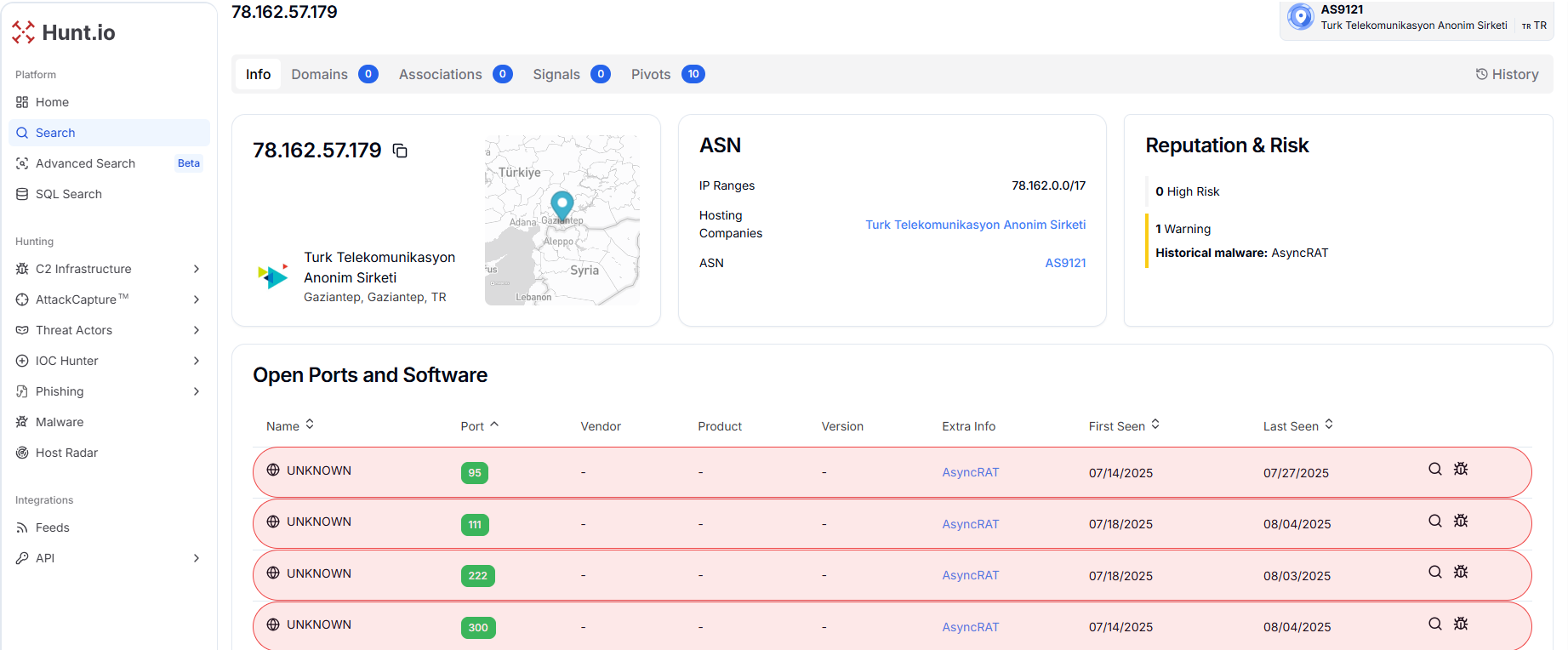Click the IOC Hunter target icon
Image resolution: width=1568 pixels, height=650 pixels.
click(22, 361)
